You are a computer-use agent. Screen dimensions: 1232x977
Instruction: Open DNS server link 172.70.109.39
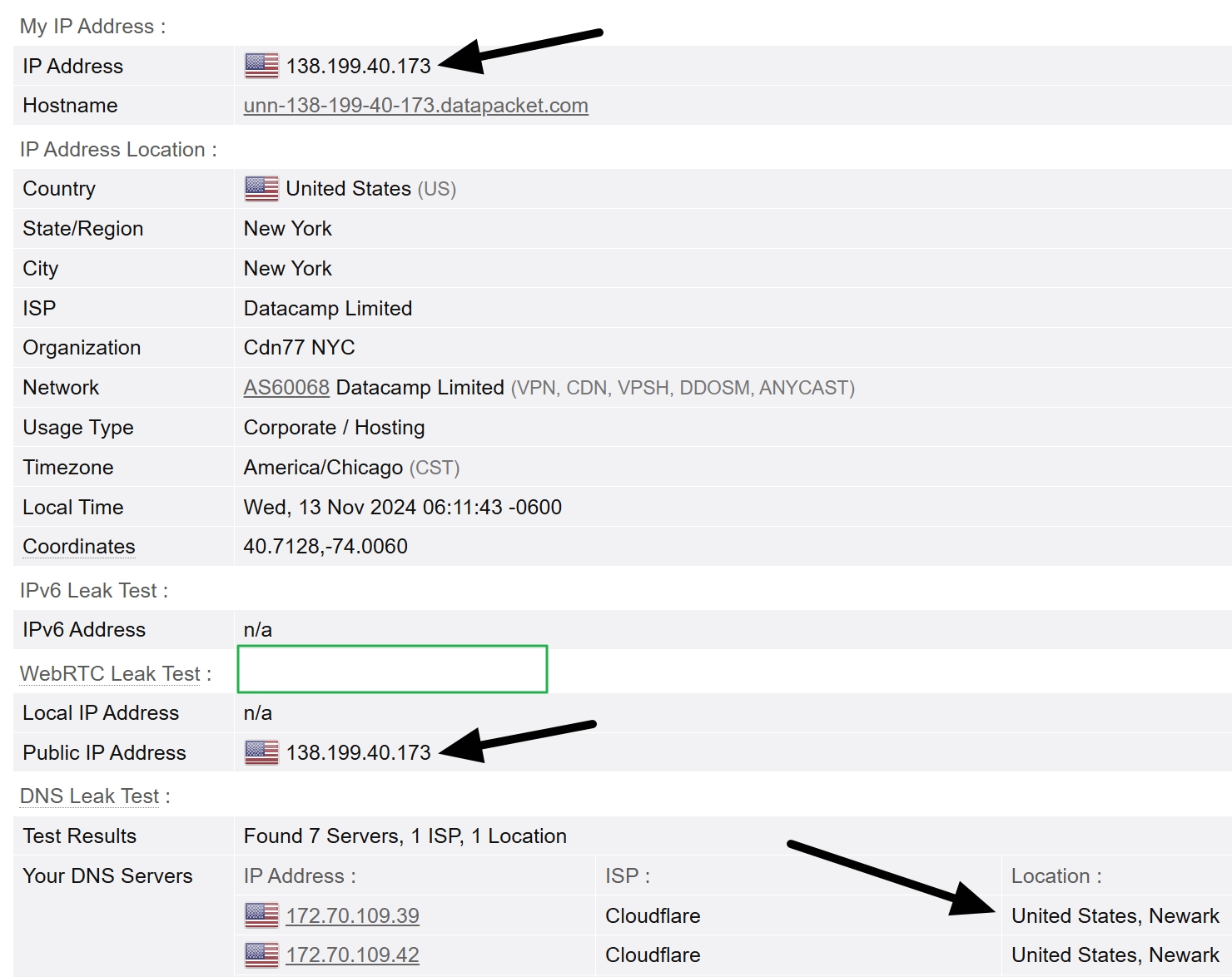(351, 915)
